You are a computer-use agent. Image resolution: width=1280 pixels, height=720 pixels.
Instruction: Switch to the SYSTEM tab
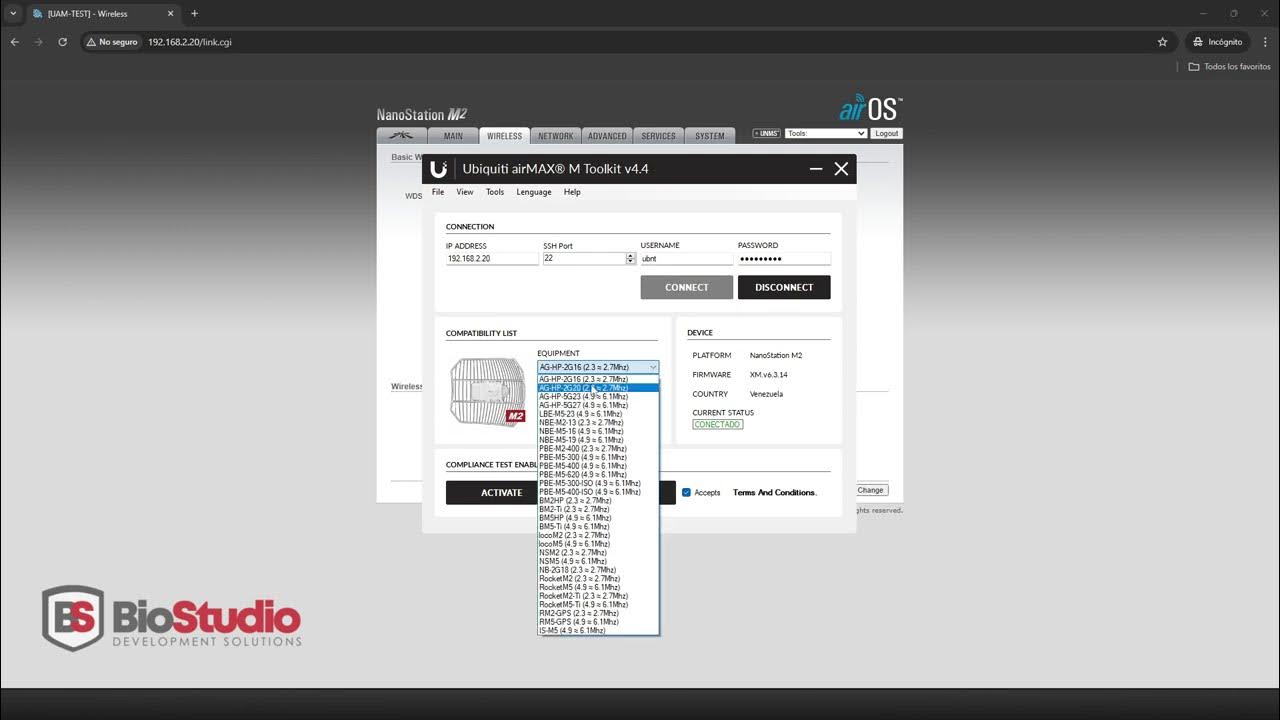(x=710, y=136)
